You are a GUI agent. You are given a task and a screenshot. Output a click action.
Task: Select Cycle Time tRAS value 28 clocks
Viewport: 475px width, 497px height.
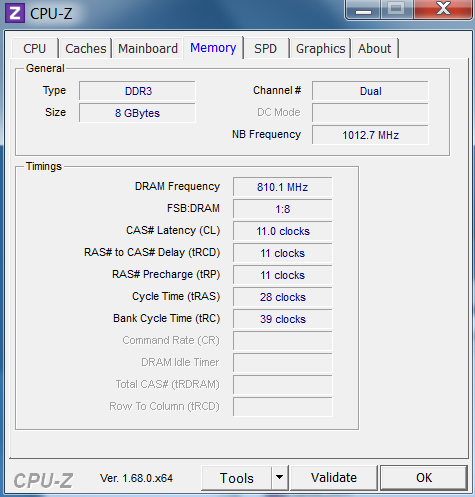[283, 297]
